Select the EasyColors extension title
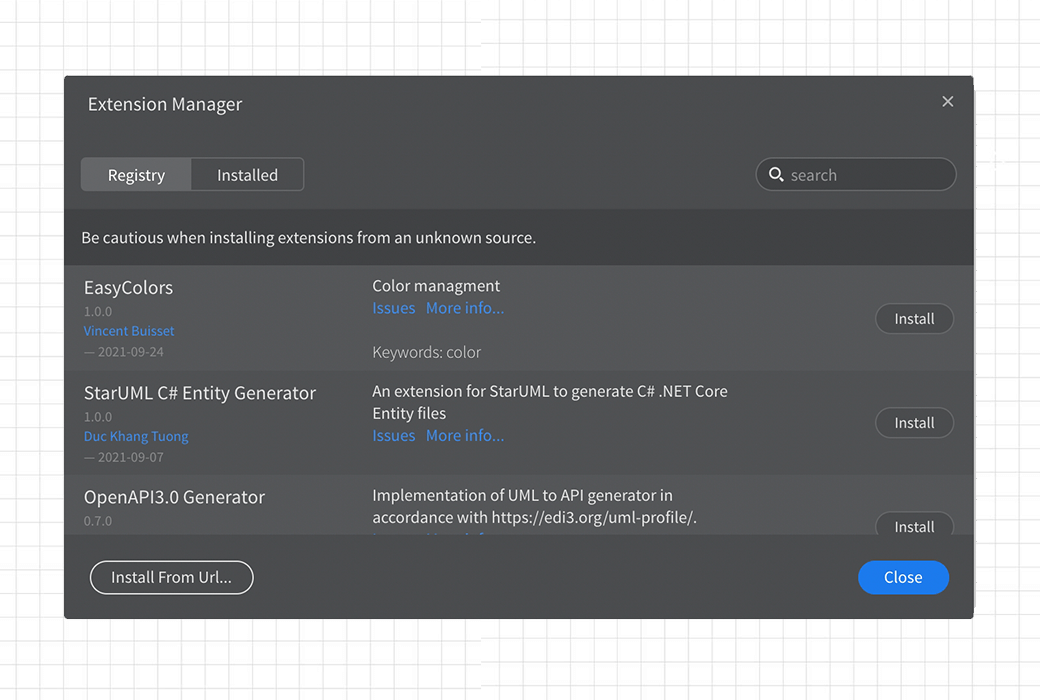The height and width of the screenshot is (700, 1040). [128, 287]
